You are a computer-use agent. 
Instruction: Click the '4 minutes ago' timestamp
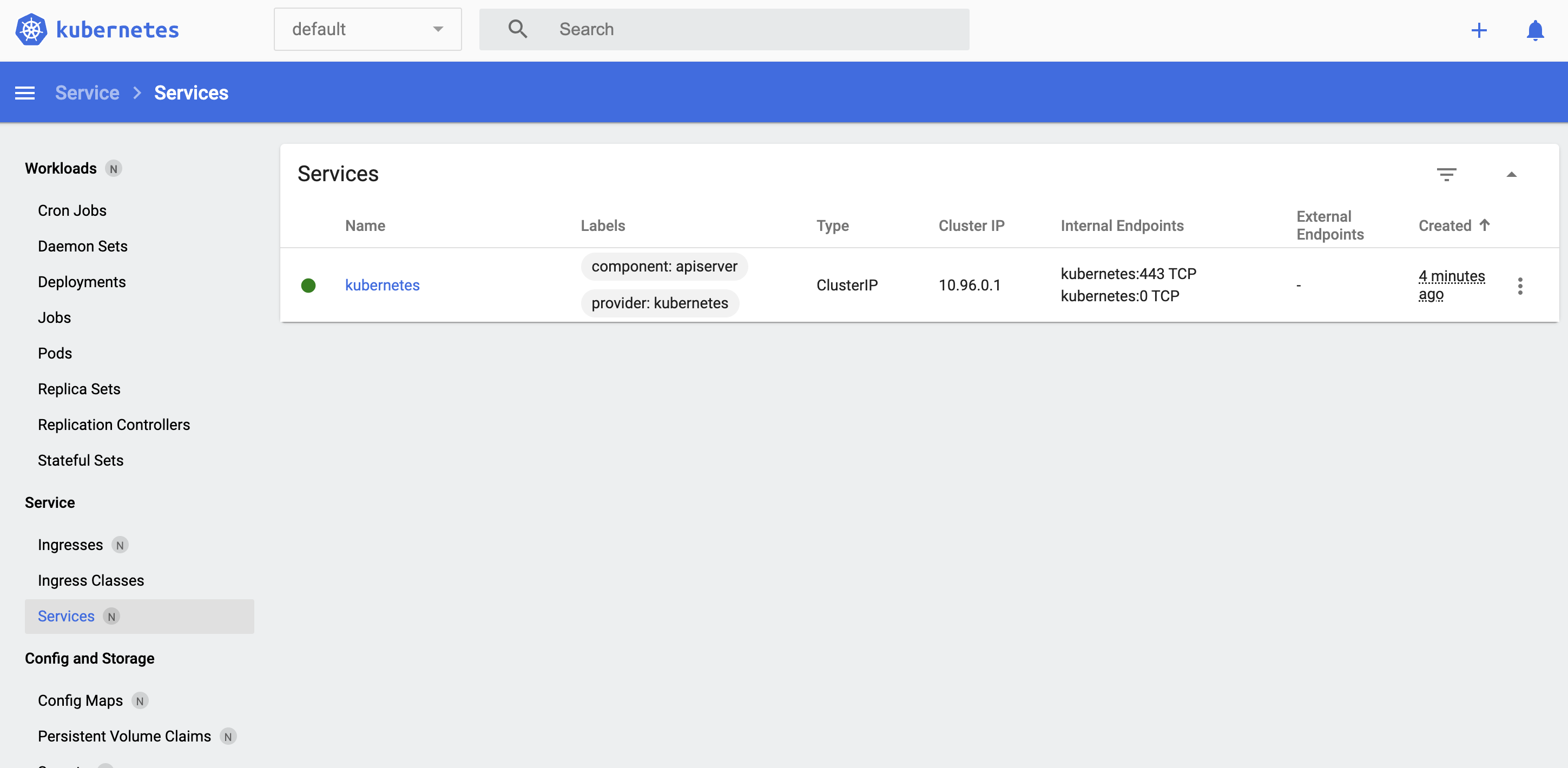click(x=1451, y=286)
